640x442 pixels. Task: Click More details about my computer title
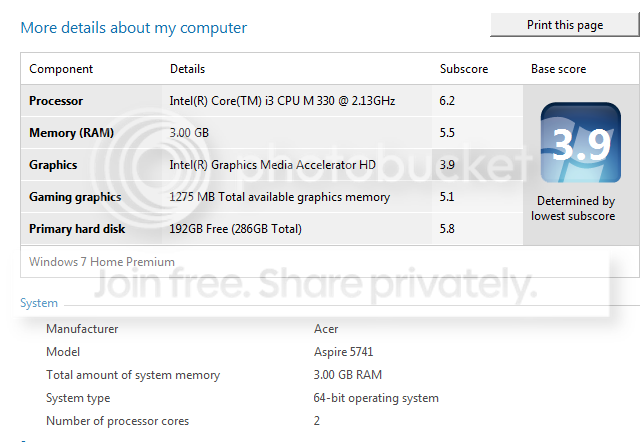[x=133, y=28]
